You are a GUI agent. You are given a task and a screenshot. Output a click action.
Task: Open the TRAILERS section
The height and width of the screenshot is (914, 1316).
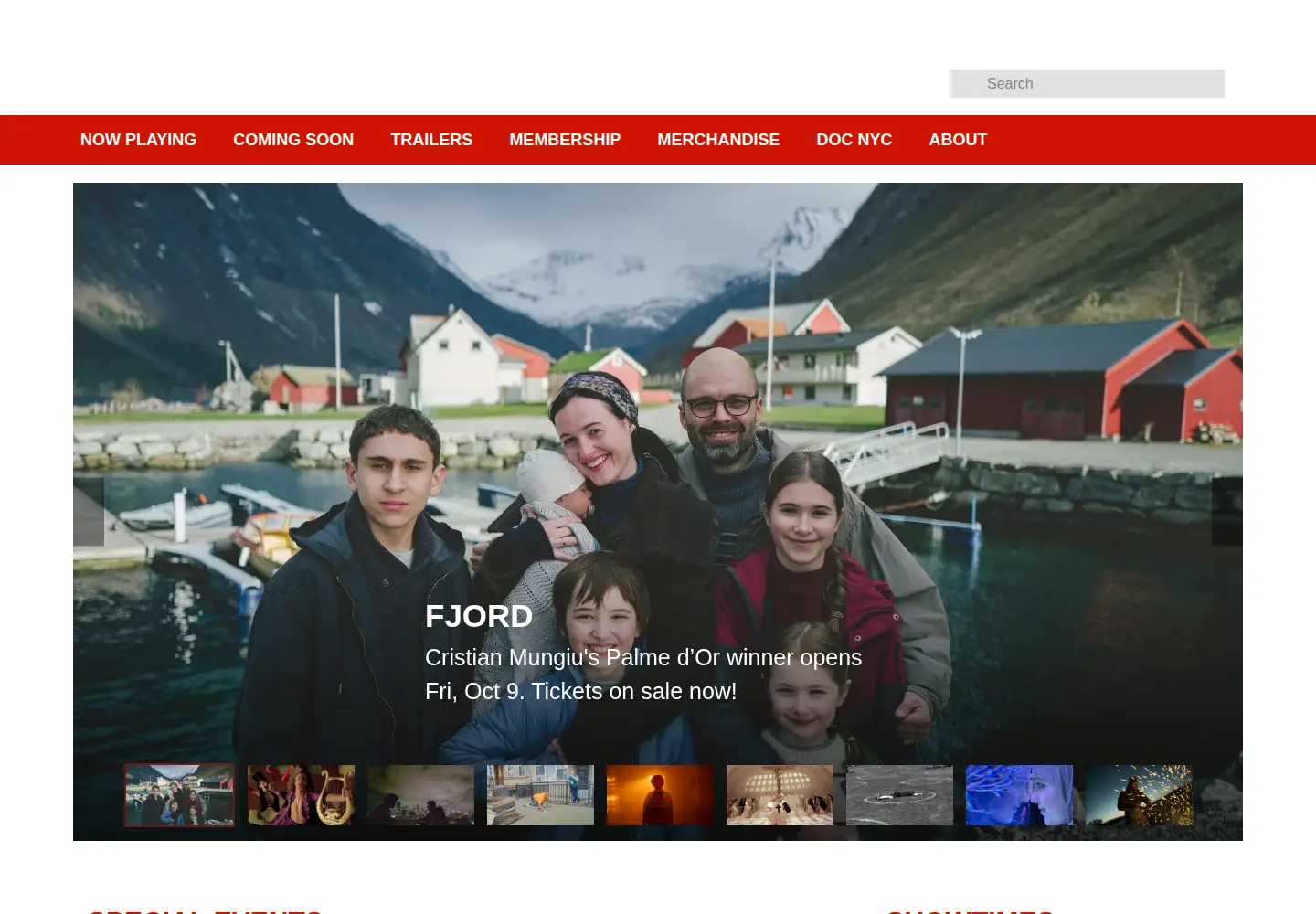click(x=431, y=140)
